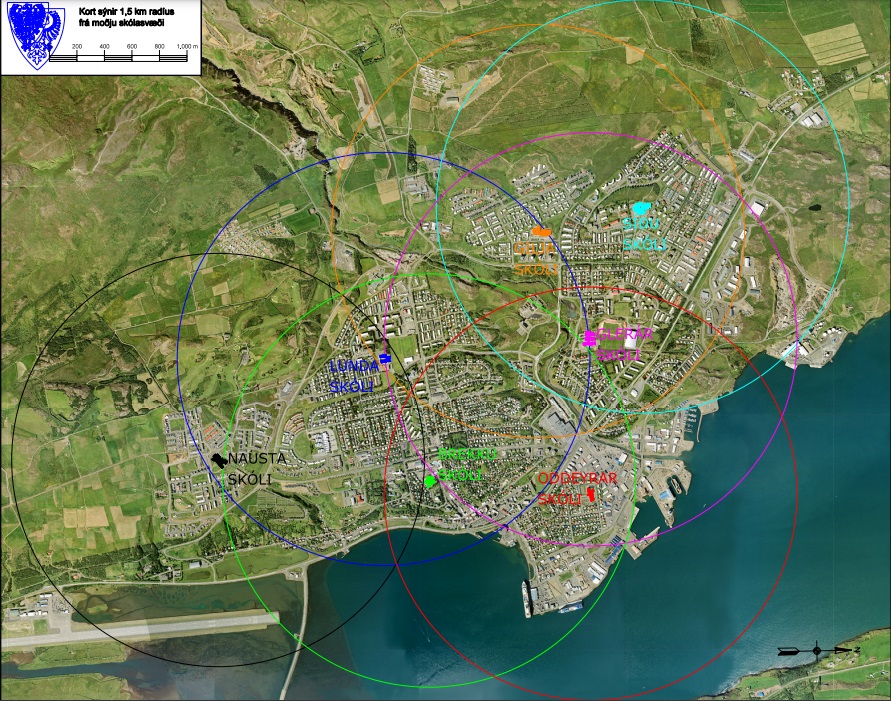The width and height of the screenshot is (891, 701).
Task: Click the blue eagle coat of arms
Action: pyautogui.click(x=36, y=37)
